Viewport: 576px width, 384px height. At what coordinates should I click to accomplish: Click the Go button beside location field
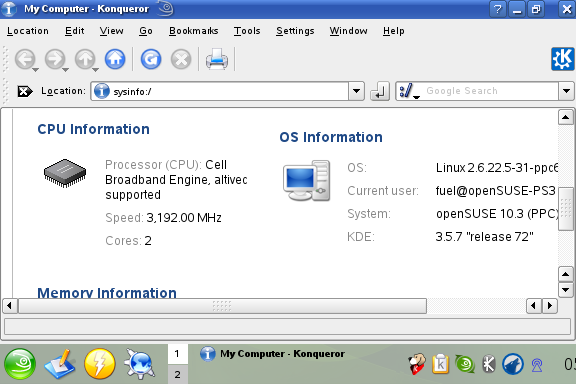point(379,91)
